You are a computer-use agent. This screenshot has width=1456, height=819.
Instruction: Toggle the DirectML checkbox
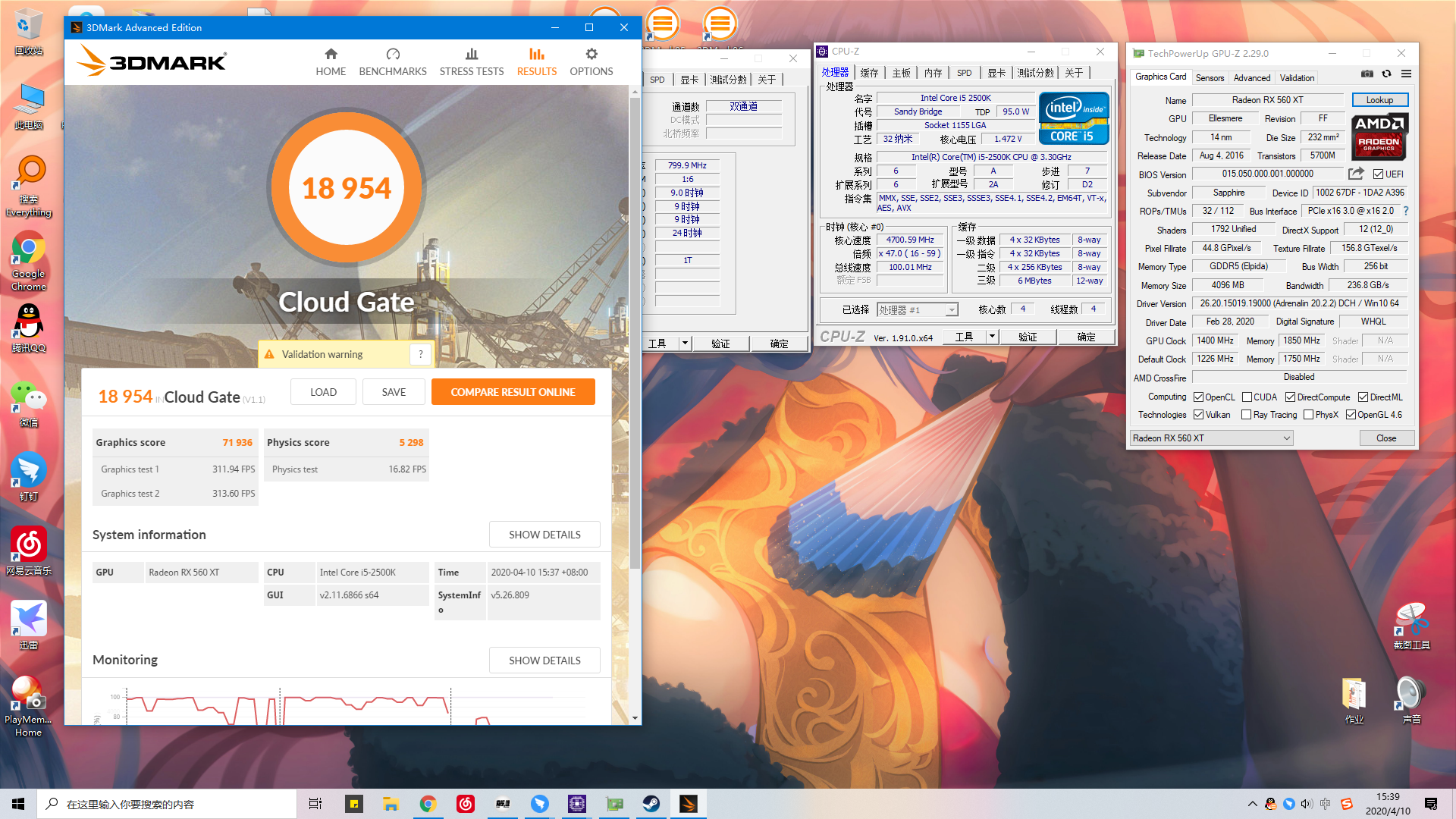coord(1363,397)
